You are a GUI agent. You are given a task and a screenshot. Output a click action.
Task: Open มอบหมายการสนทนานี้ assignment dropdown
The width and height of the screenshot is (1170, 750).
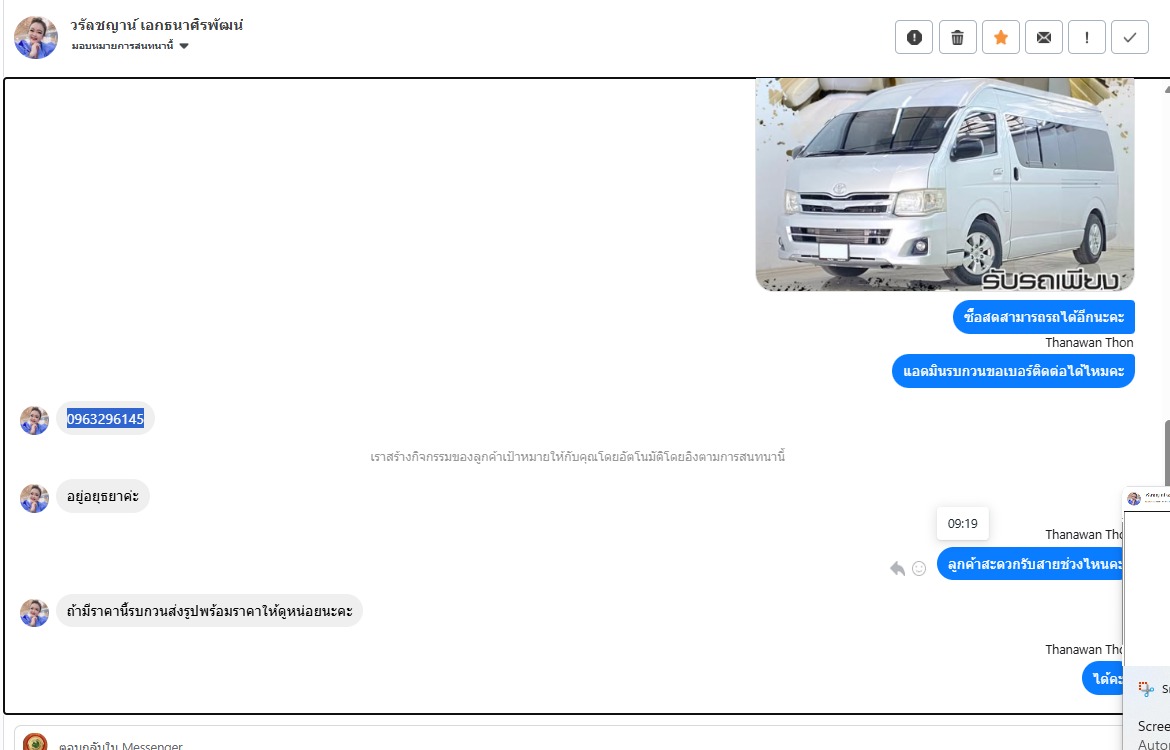[x=130, y=46]
